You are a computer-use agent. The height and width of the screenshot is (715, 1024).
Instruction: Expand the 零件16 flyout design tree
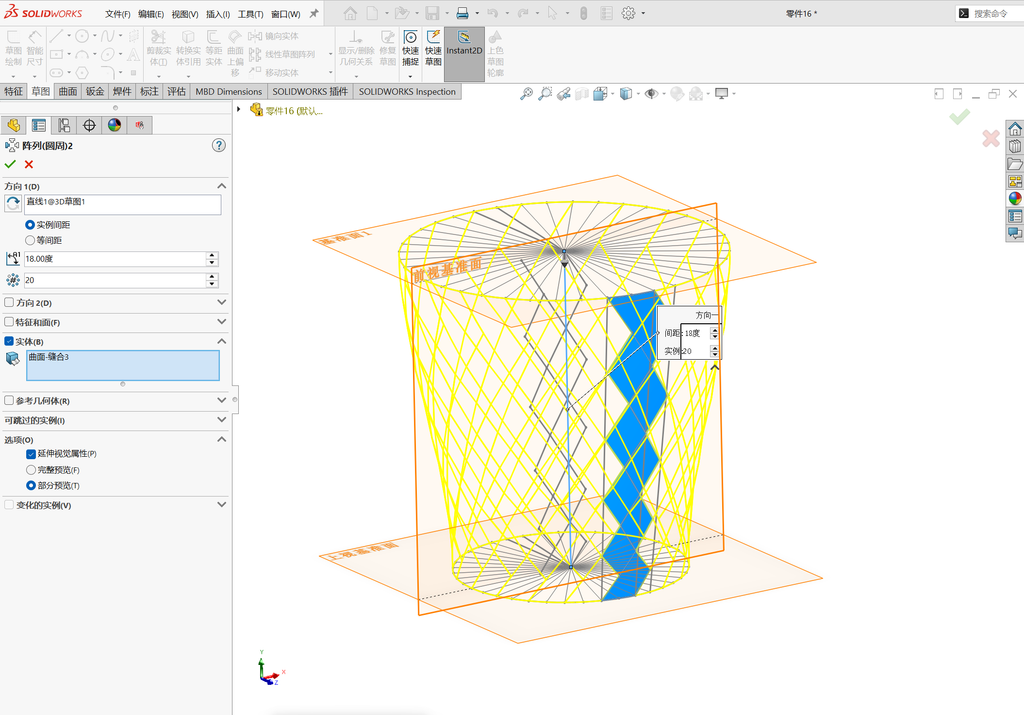tap(239, 110)
